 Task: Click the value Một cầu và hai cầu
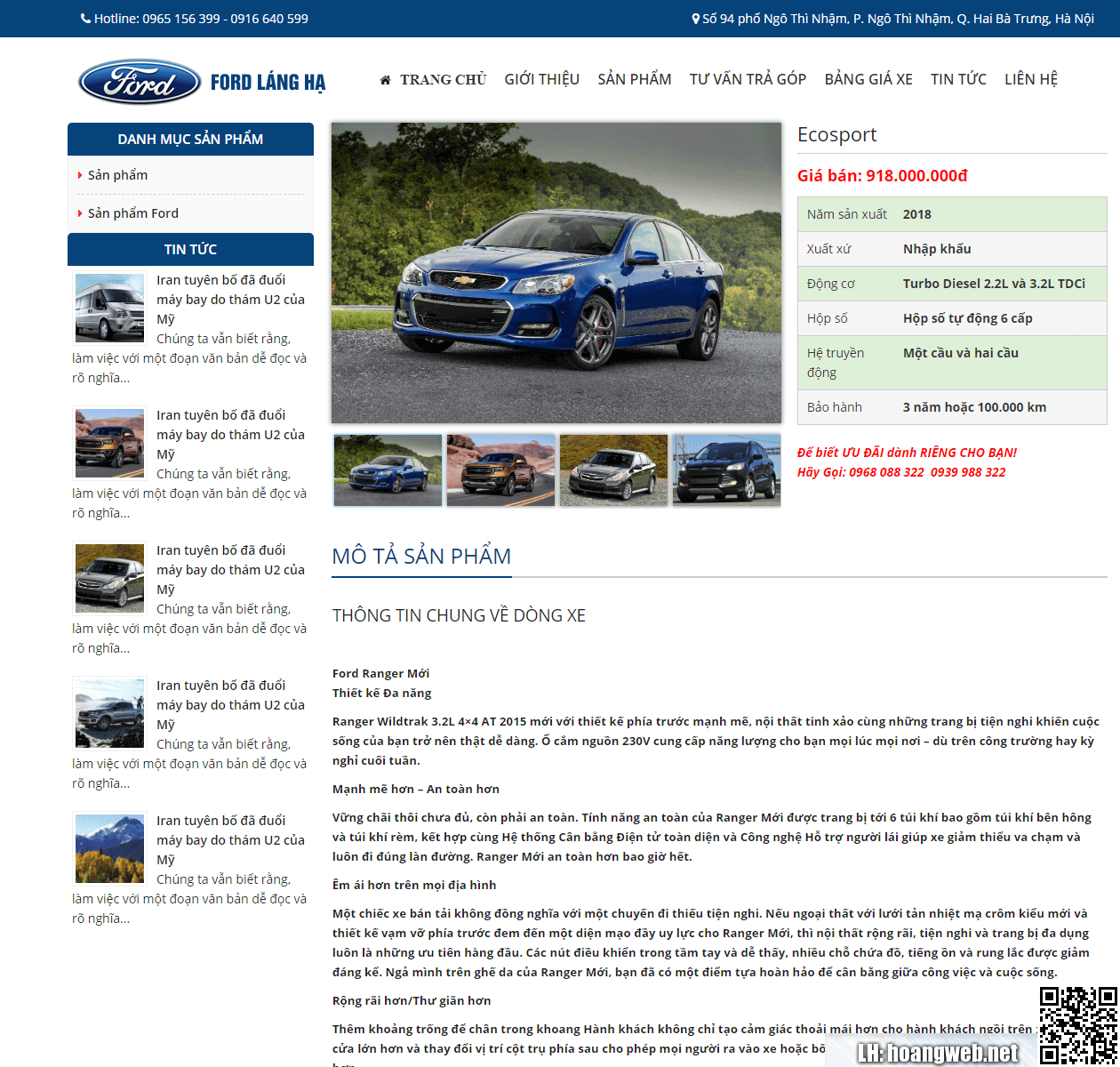point(961,353)
